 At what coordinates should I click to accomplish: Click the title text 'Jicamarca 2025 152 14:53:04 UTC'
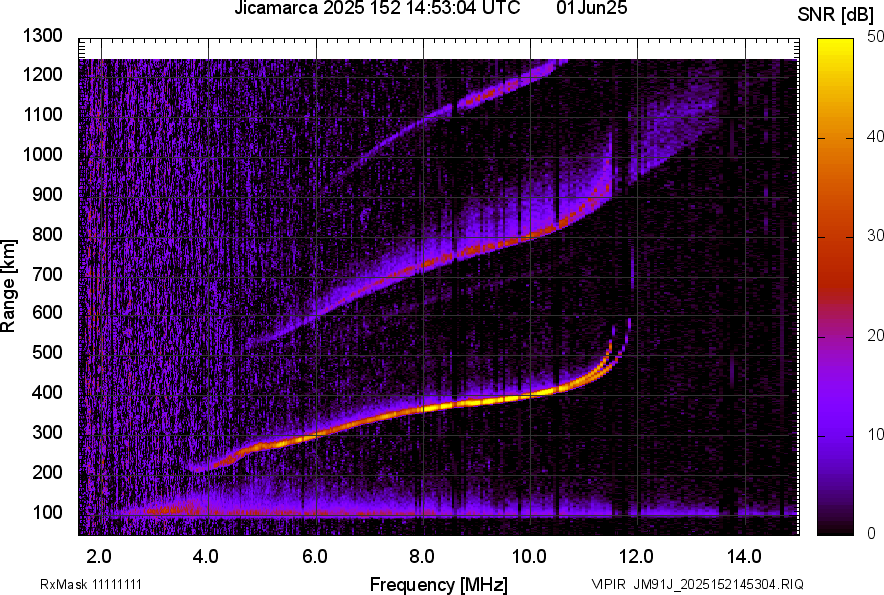(377, 8)
